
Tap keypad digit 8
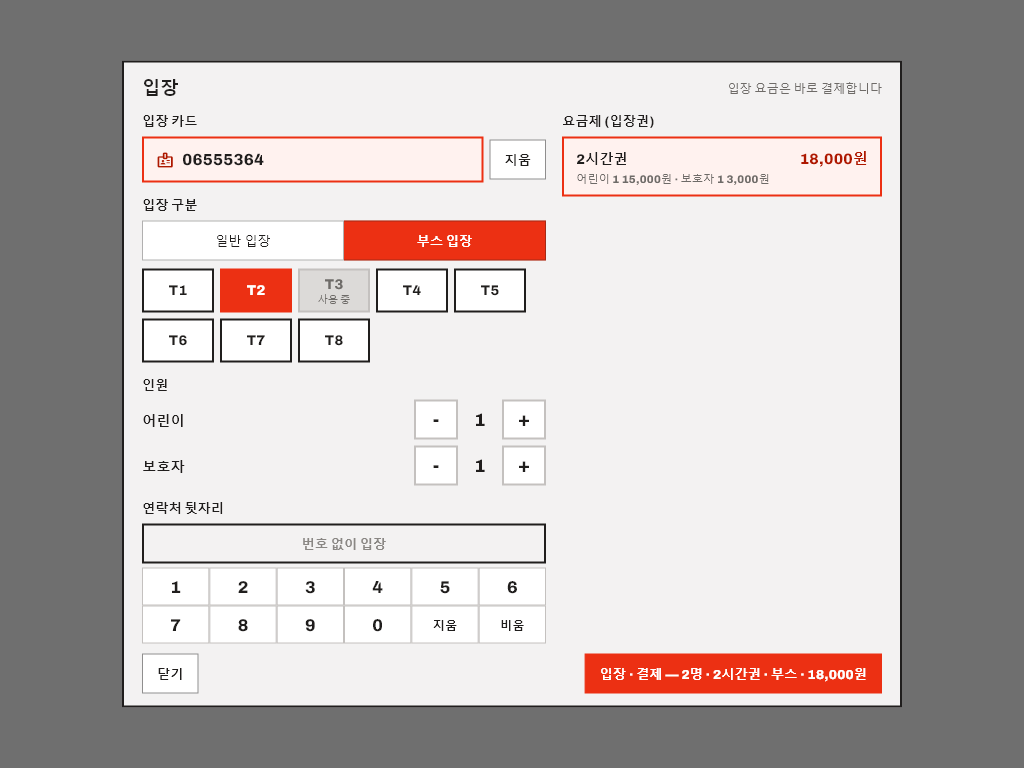coord(243,625)
